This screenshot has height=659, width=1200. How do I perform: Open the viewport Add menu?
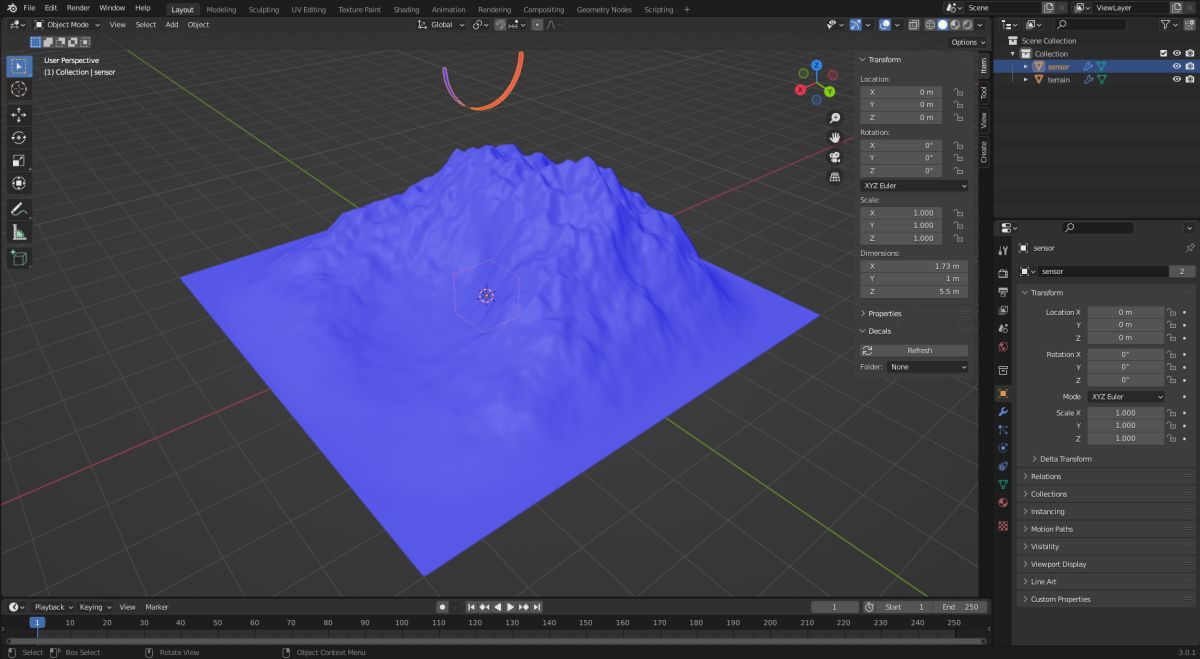172,24
